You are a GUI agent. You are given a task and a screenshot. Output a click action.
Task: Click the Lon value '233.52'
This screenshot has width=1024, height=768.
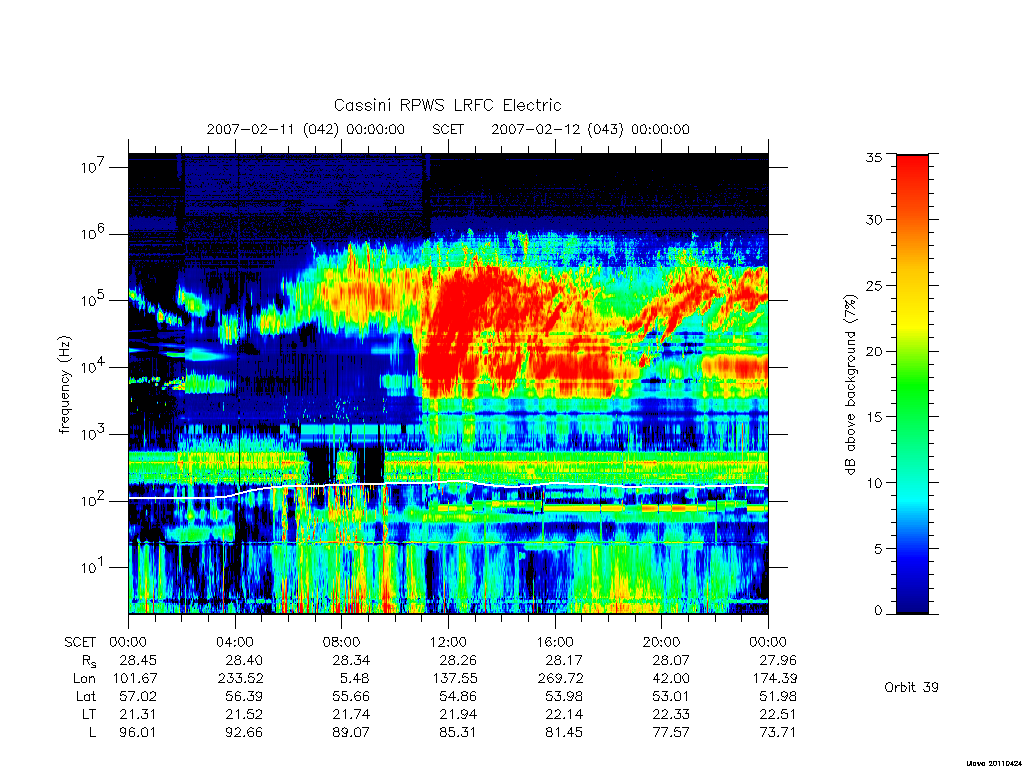[x=241, y=679]
